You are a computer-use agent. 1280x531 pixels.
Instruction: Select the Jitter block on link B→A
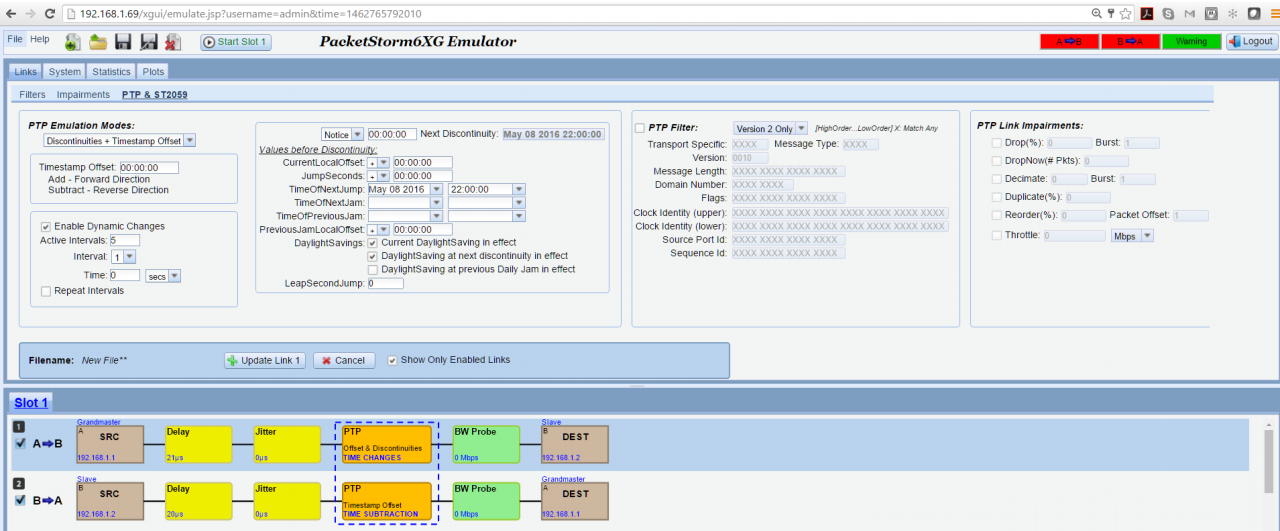pos(287,501)
